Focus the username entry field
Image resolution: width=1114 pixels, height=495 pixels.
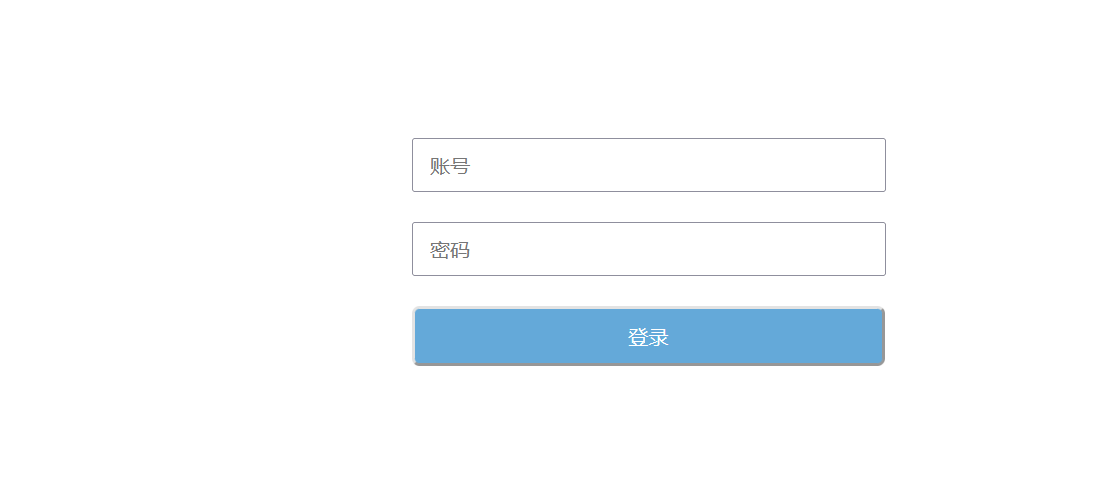[648, 165]
